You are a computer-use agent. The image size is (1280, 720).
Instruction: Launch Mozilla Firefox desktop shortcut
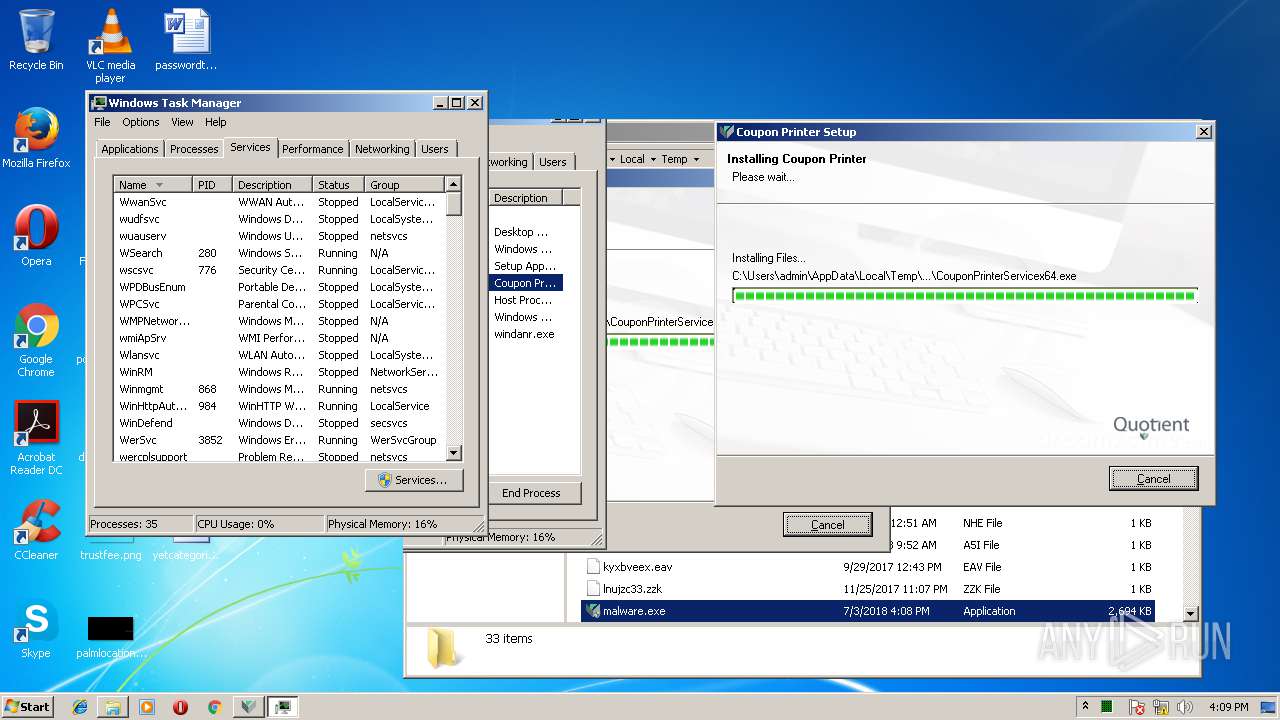pos(36,138)
